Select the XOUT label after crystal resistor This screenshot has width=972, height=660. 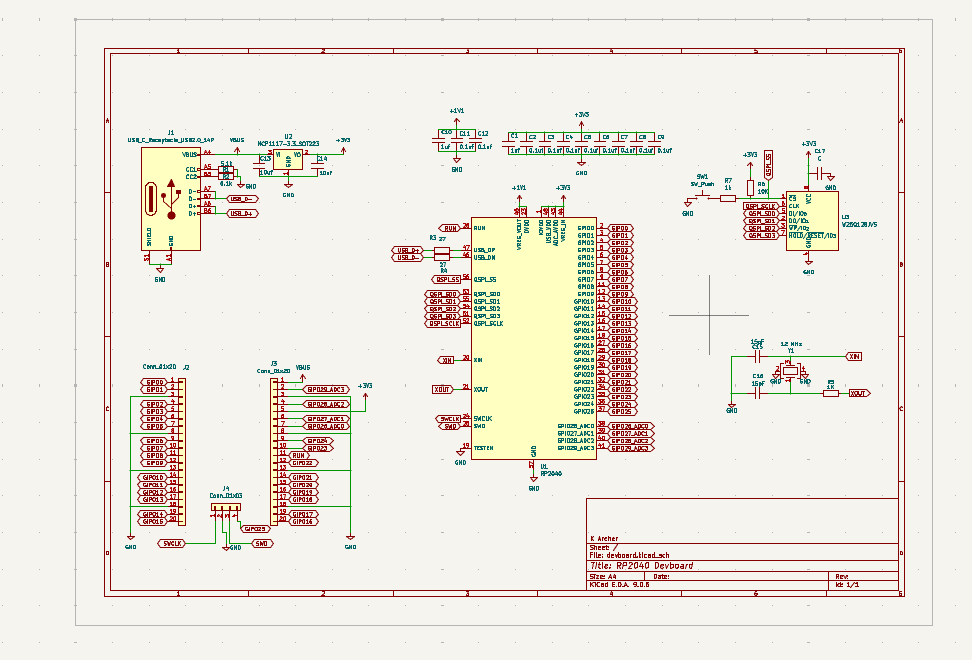(x=857, y=394)
